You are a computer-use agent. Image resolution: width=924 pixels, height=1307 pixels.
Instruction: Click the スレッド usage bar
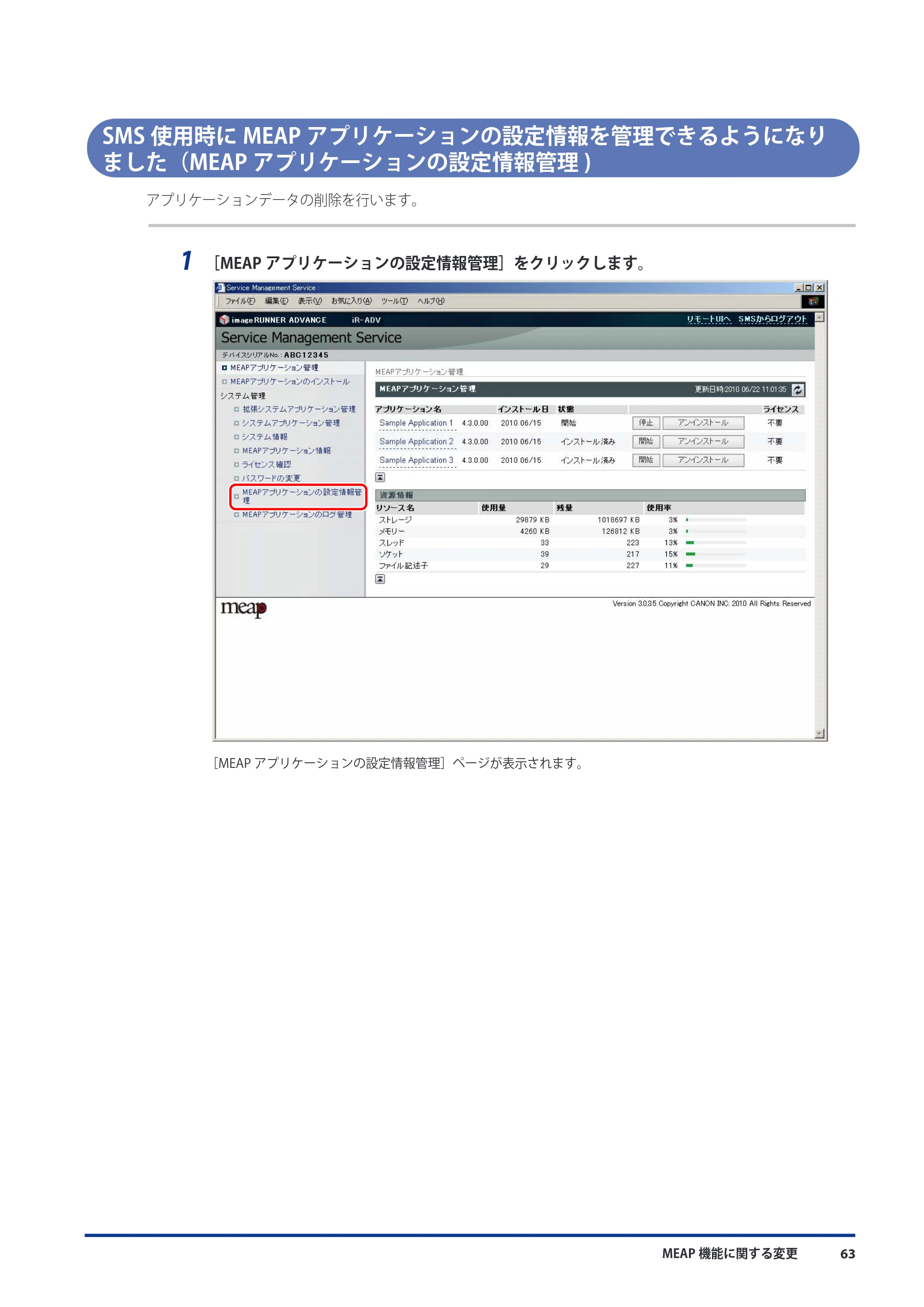(716, 542)
